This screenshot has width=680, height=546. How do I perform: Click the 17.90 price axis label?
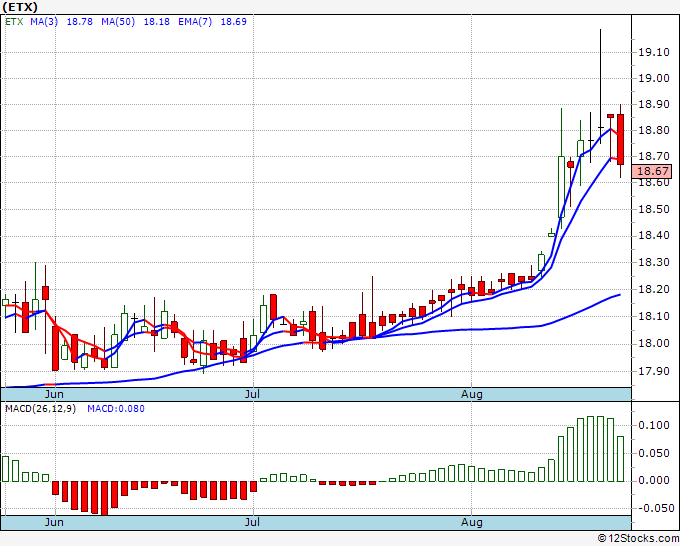654,372
